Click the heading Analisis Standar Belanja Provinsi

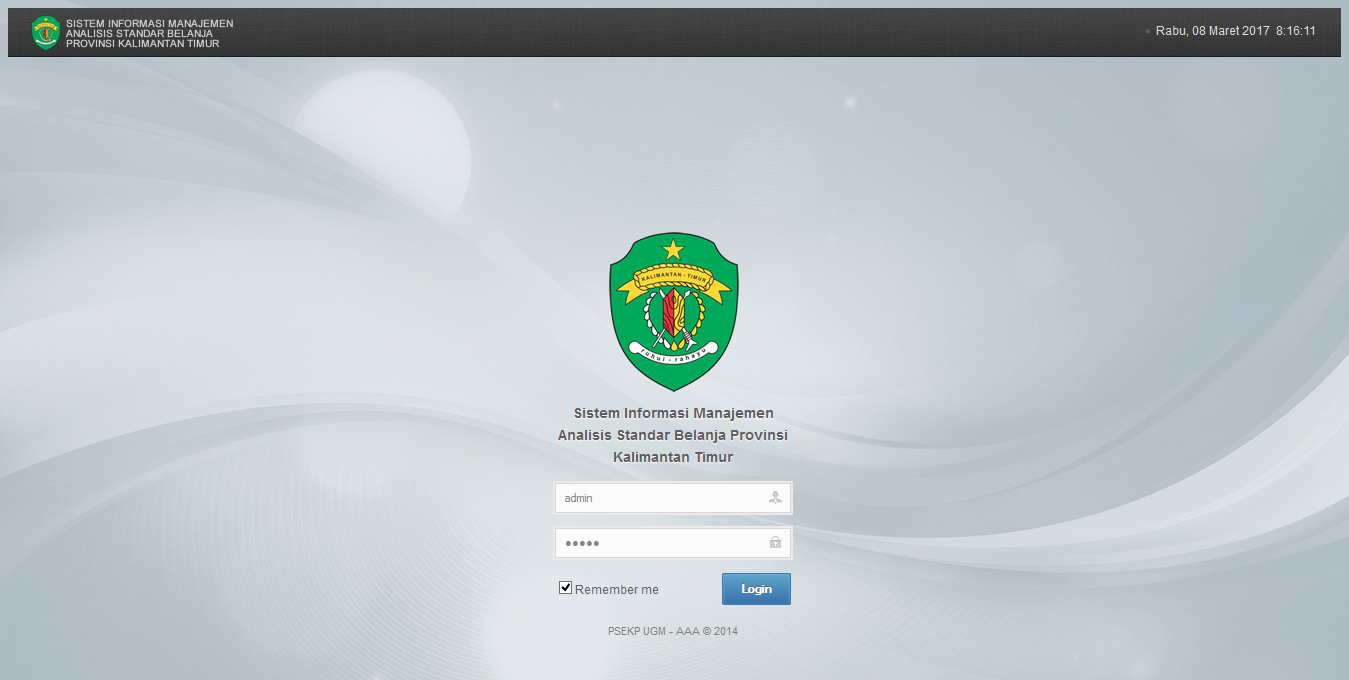coord(673,435)
